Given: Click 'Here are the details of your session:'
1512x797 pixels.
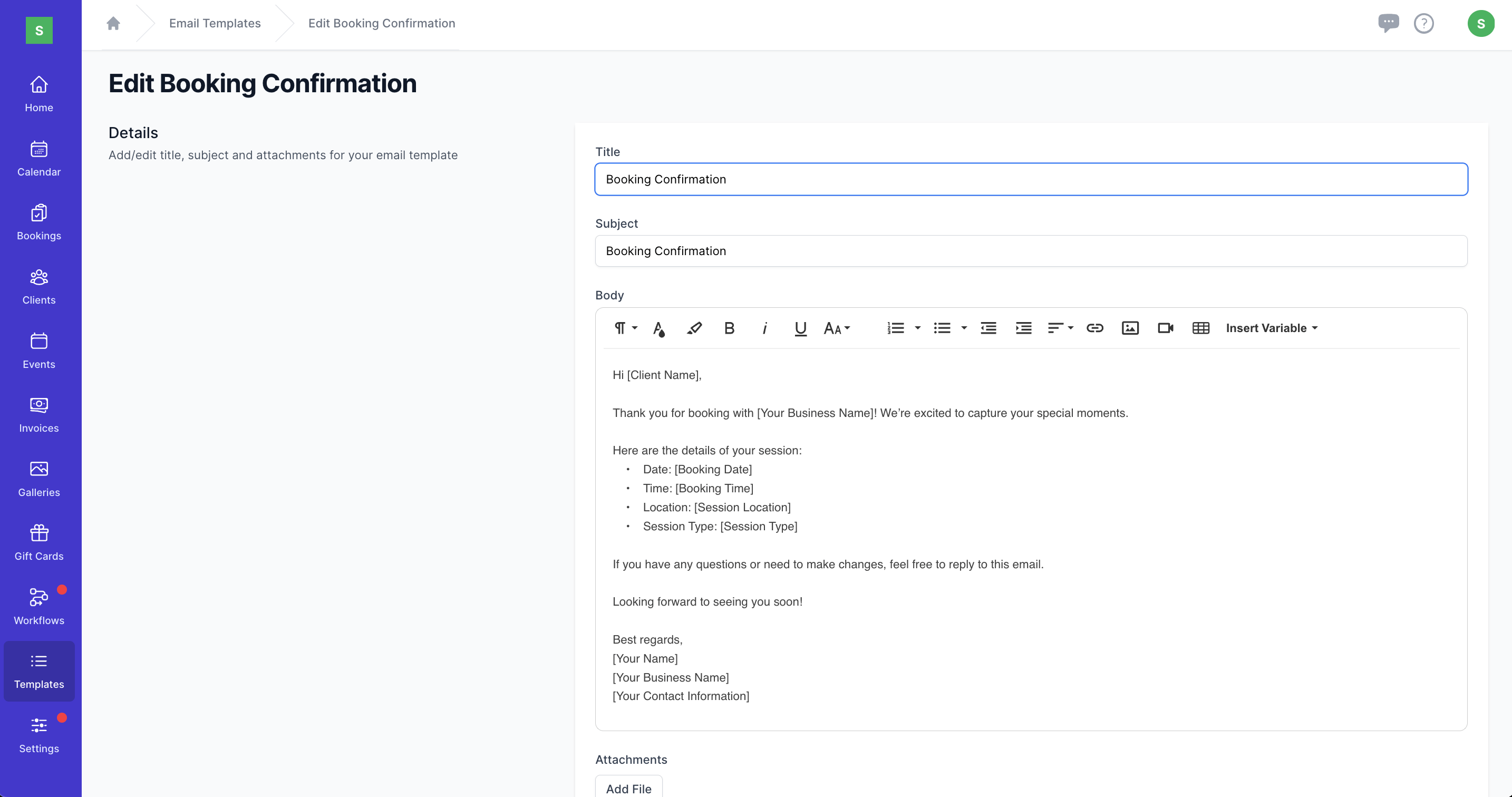Looking at the screenshot, I should point(706,450).
